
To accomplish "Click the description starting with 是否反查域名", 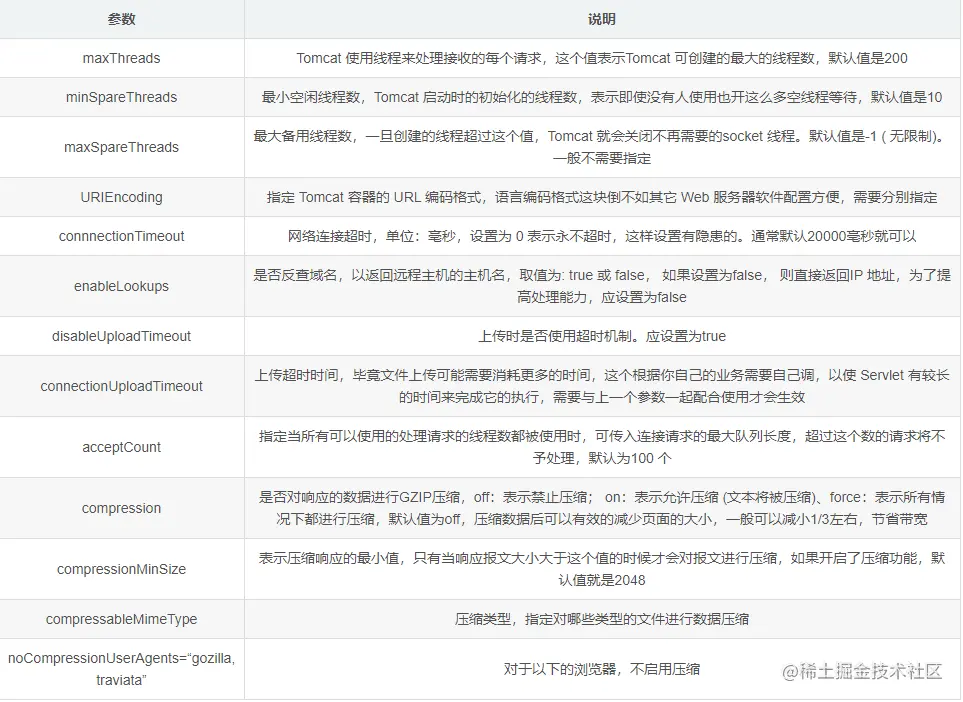I will (x=602, y=286).
